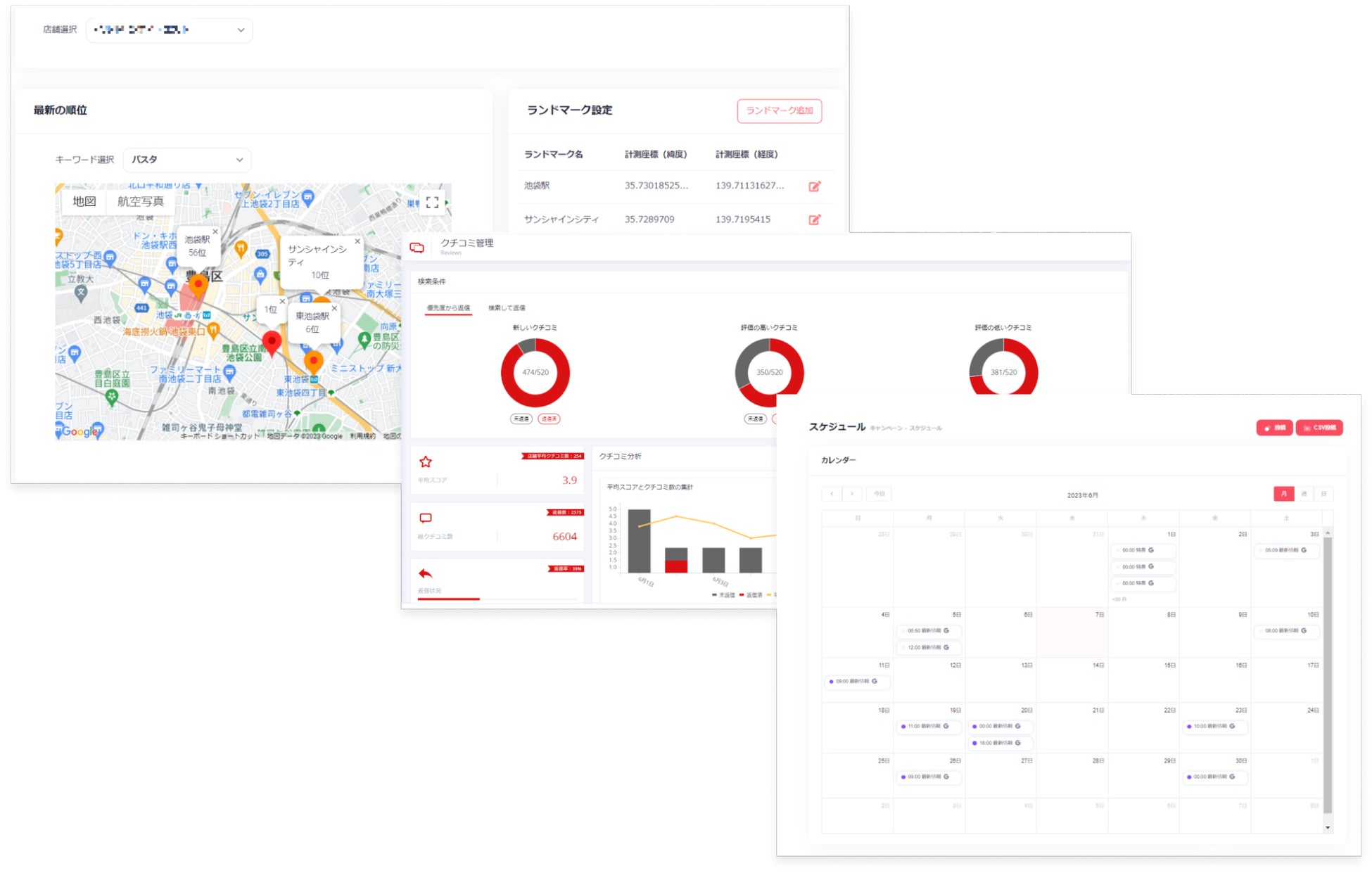The image size is (1372, 873).
Task: Click the クチコミ管理 speech bubble icon
Action: [x=417, y=247]
